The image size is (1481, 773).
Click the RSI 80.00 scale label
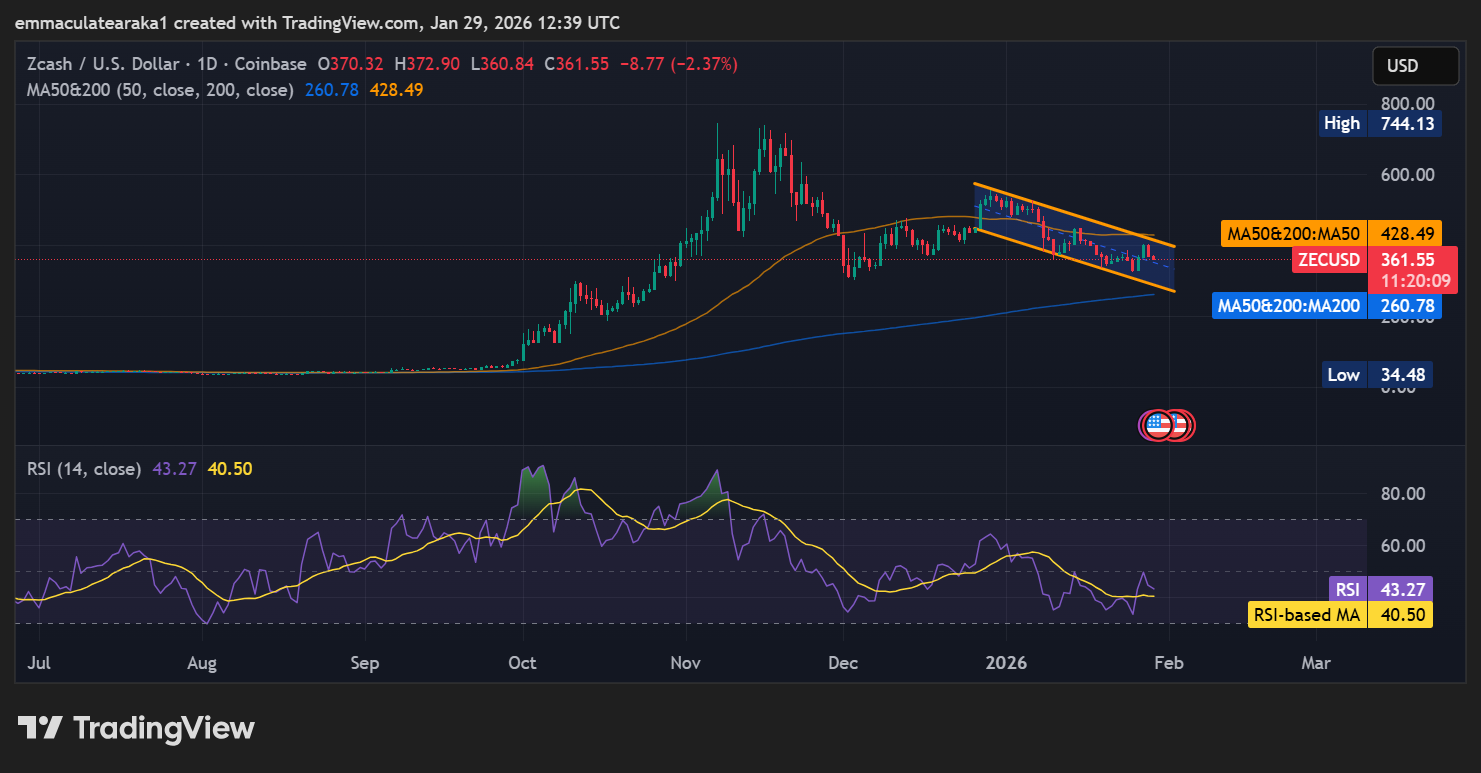1404,493
